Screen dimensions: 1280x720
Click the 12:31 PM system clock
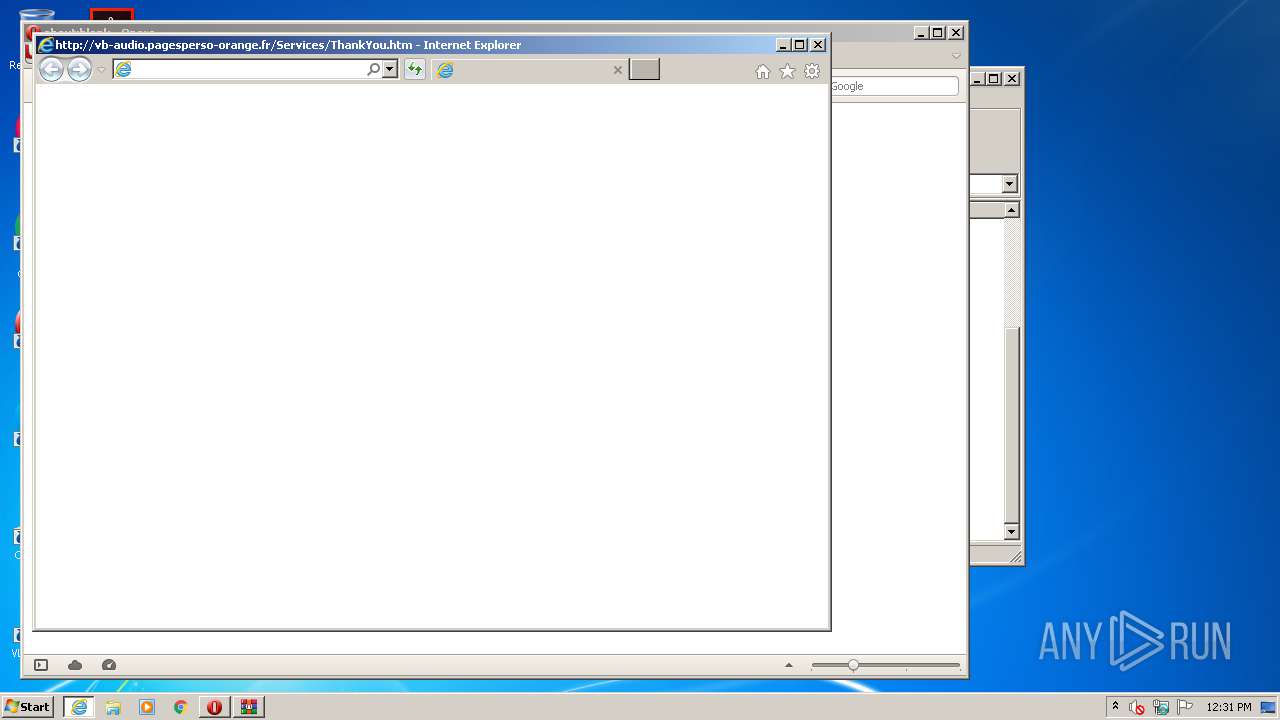pyautogui.click(x=1229, y=707)
